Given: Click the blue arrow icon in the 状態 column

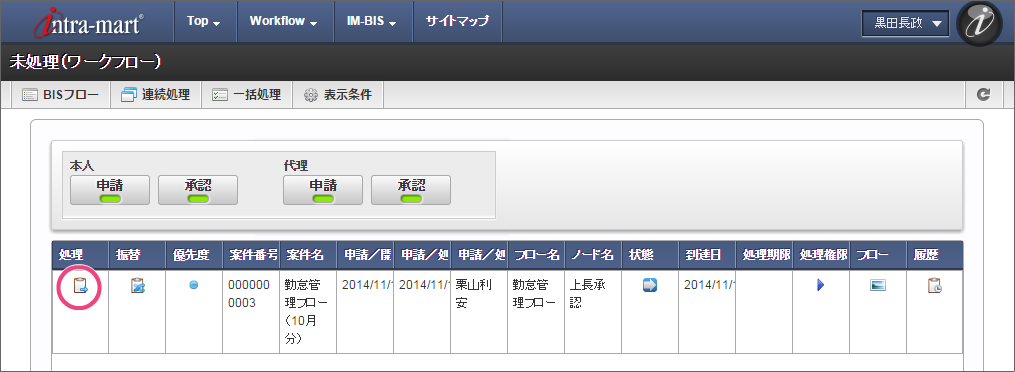Looking at the screenshot, I should pyautogui.click(x=650, y=285).
